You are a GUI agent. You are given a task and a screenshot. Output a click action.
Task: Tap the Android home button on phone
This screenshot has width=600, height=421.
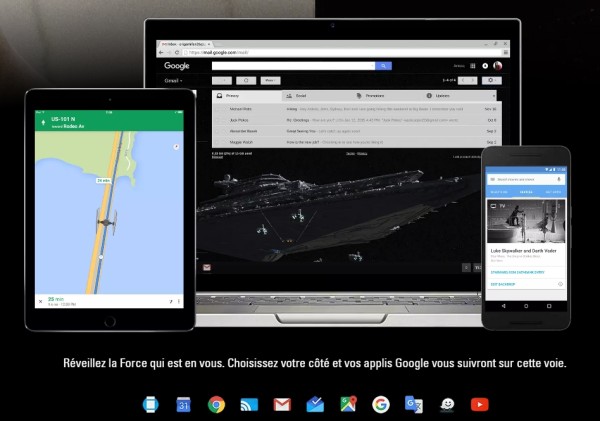point(526,306)
